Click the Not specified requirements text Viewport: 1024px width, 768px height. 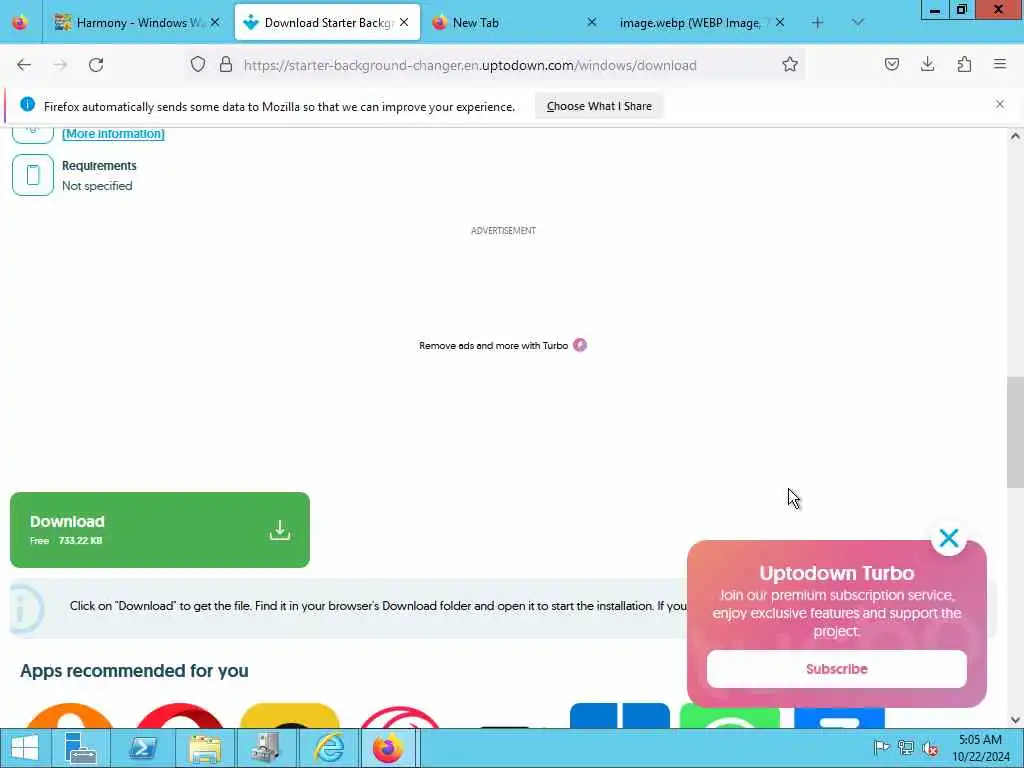97,185
